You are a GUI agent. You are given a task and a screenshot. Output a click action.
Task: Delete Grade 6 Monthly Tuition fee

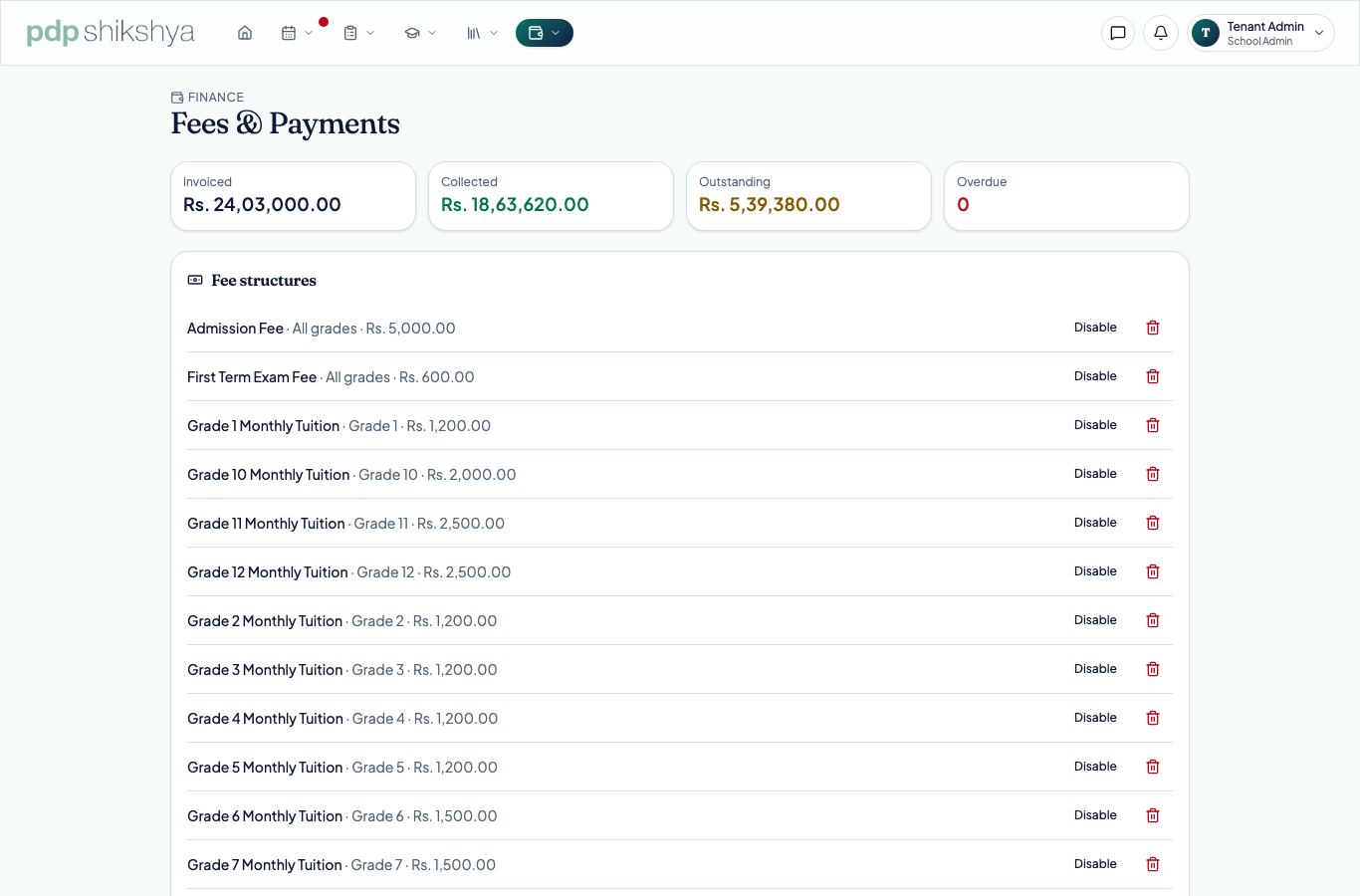pyautogui.click(x=1153, y=815)
